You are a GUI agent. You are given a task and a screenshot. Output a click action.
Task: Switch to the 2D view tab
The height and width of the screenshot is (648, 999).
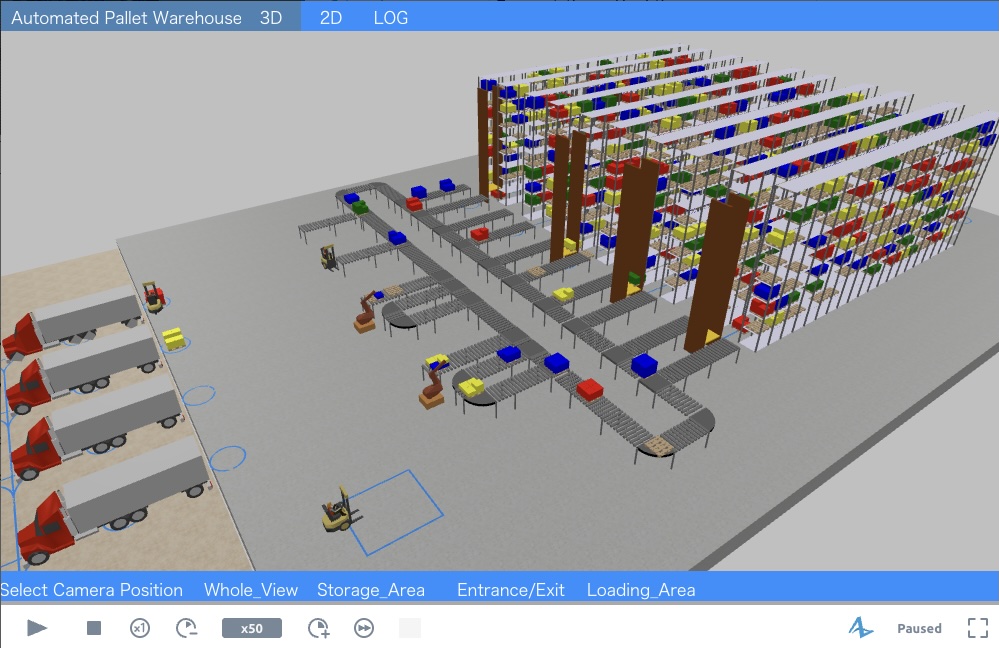[331, 18]
